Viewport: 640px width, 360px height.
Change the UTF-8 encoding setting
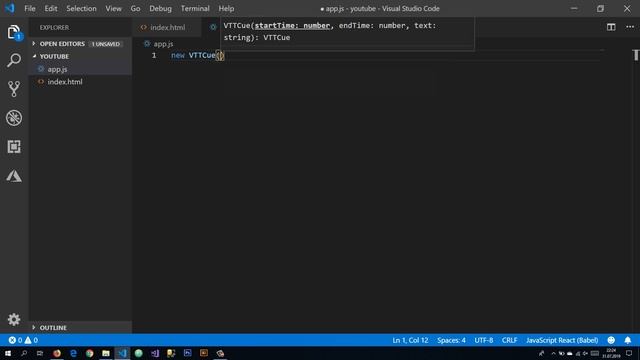coord(484,340)
